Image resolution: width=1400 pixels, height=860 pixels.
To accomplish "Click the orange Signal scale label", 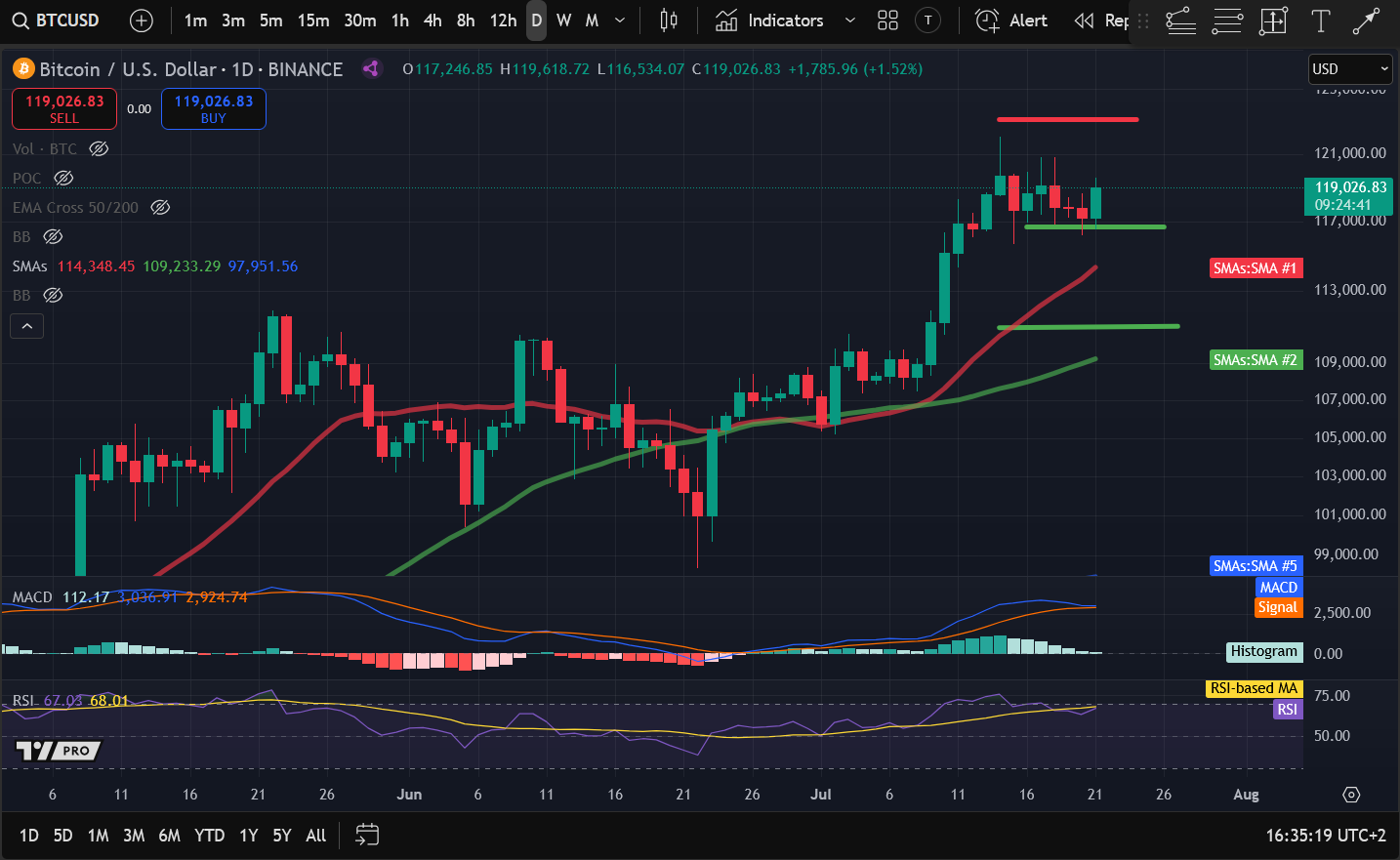I will [x=1278, y=607].
